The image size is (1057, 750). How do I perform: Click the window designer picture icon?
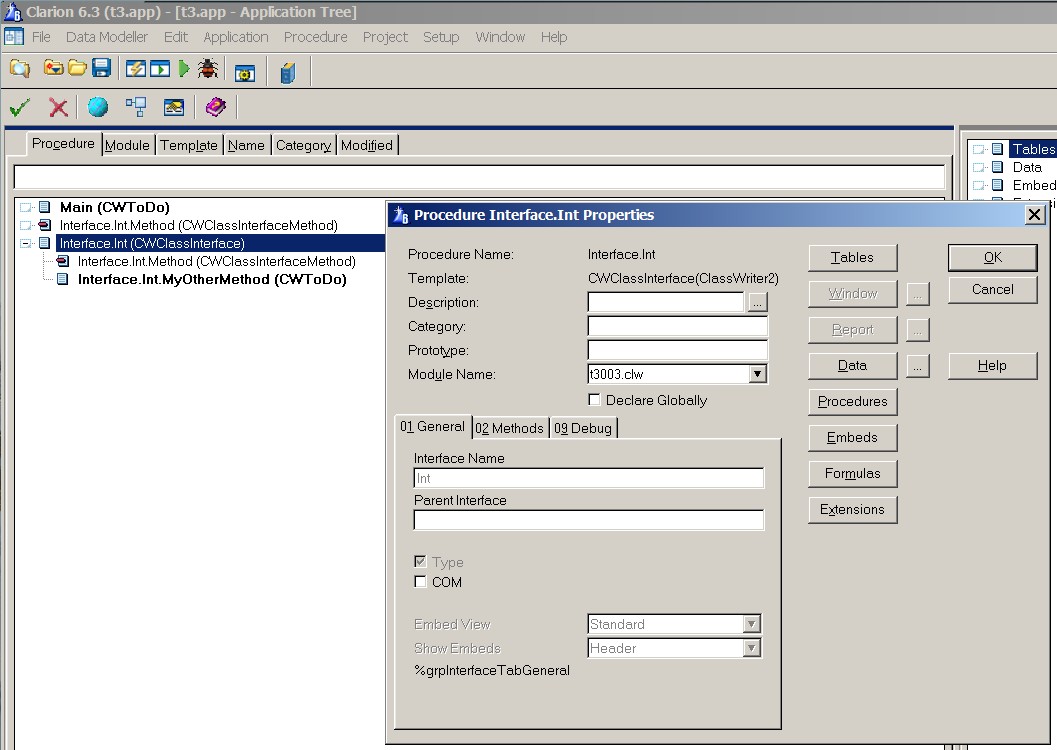click(174, 106)
